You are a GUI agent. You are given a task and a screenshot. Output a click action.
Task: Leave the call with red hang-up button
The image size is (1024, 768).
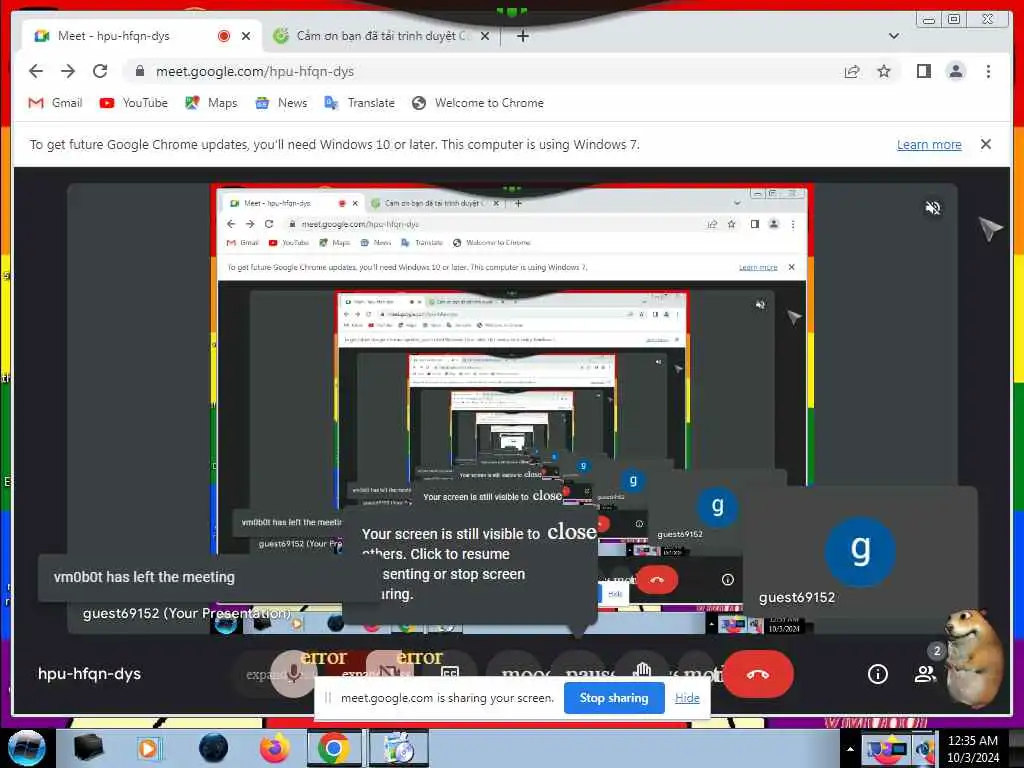[758, 674]
